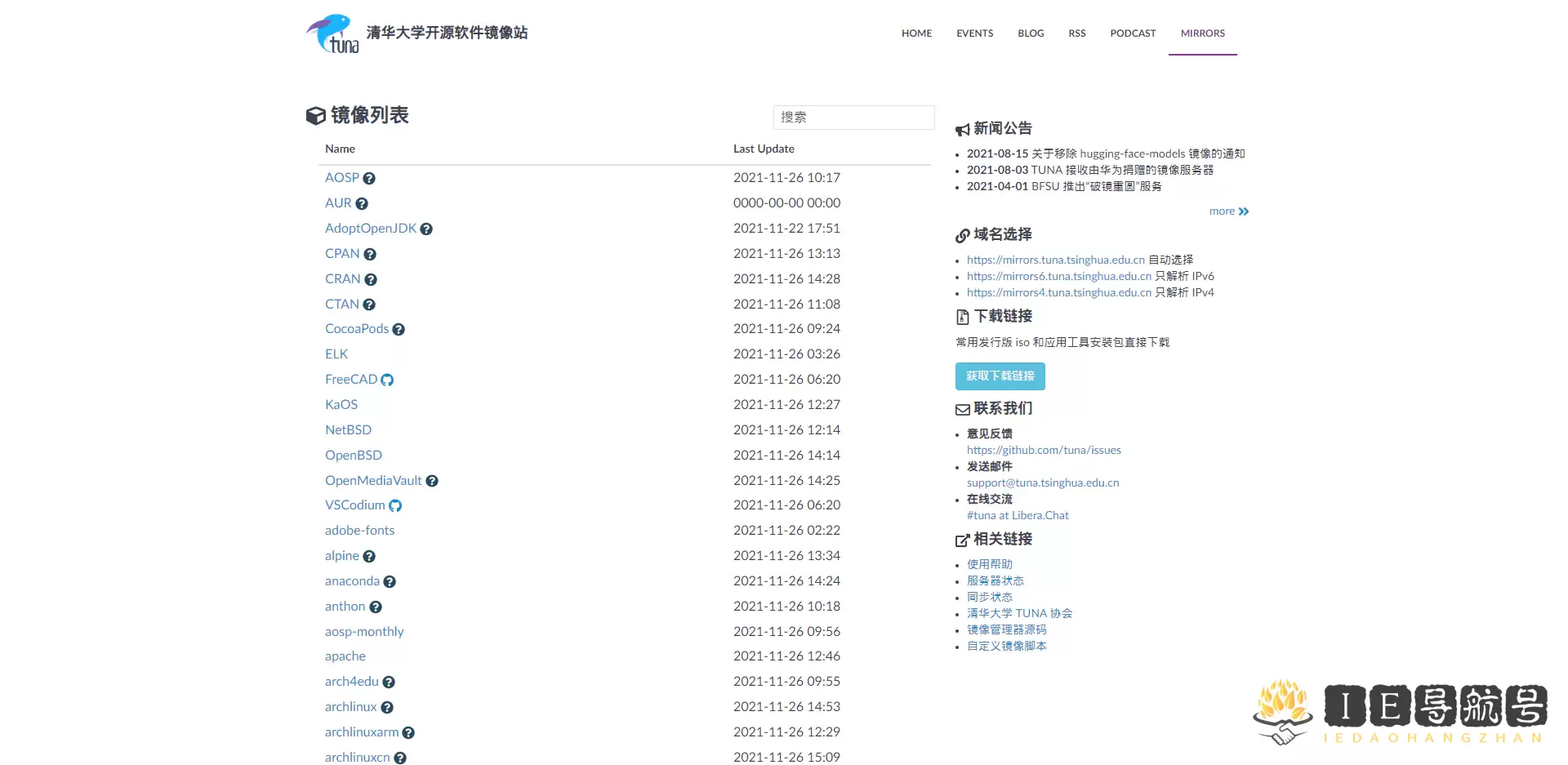Expand more news announcements via more »
This screenshot has height=765, width=1568.
(x=1228, y=211)
